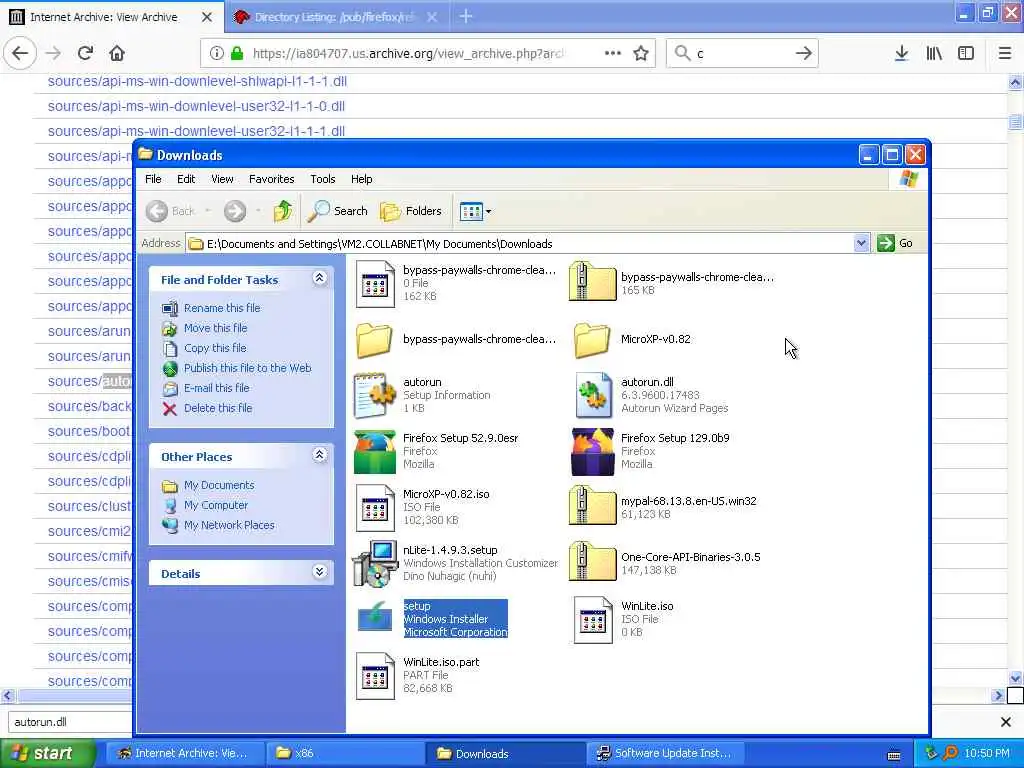Open the page actions three-dot menu

613,53
